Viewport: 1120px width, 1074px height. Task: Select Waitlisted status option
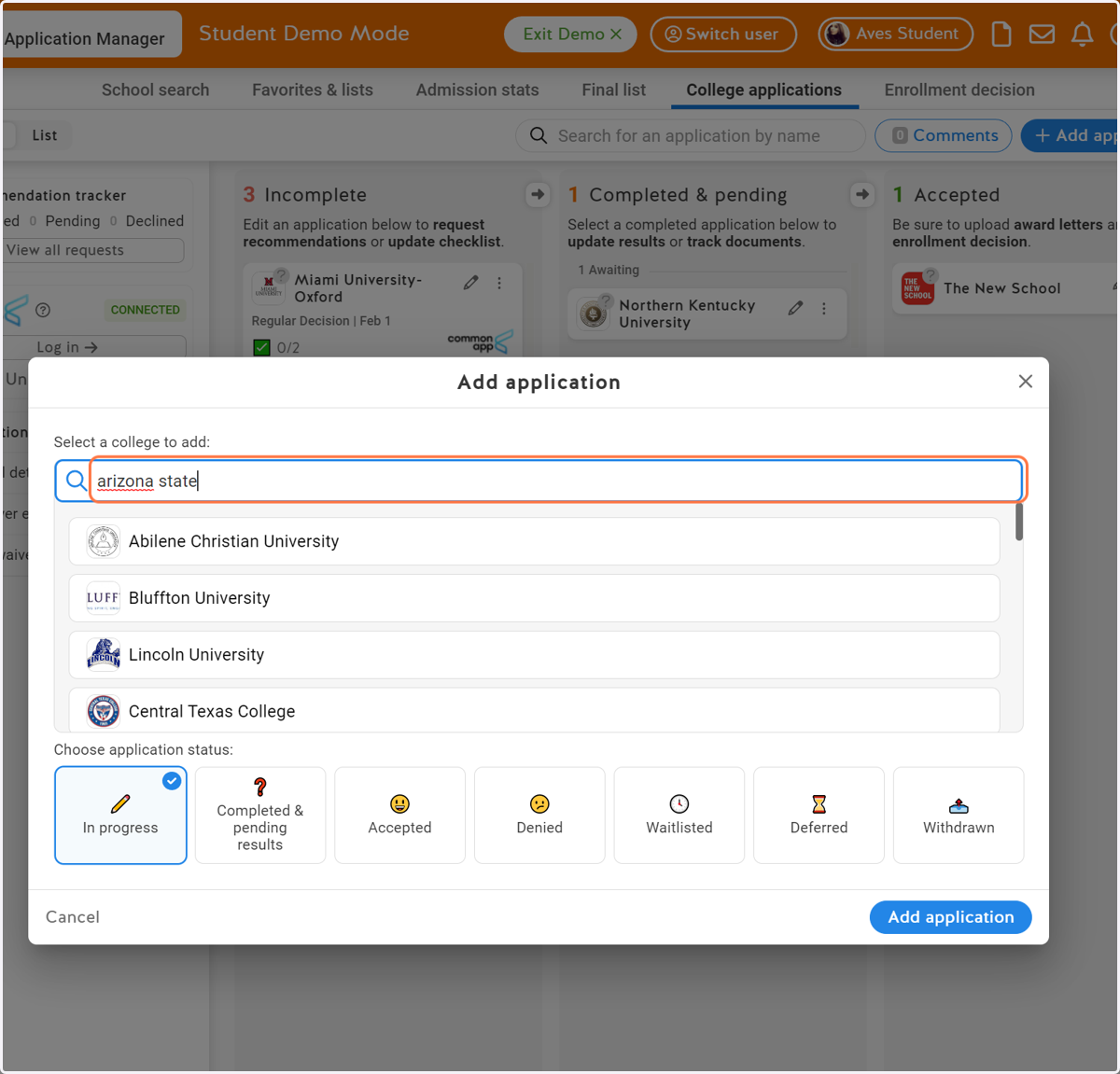pyautogui.click(x=679, y=816)
